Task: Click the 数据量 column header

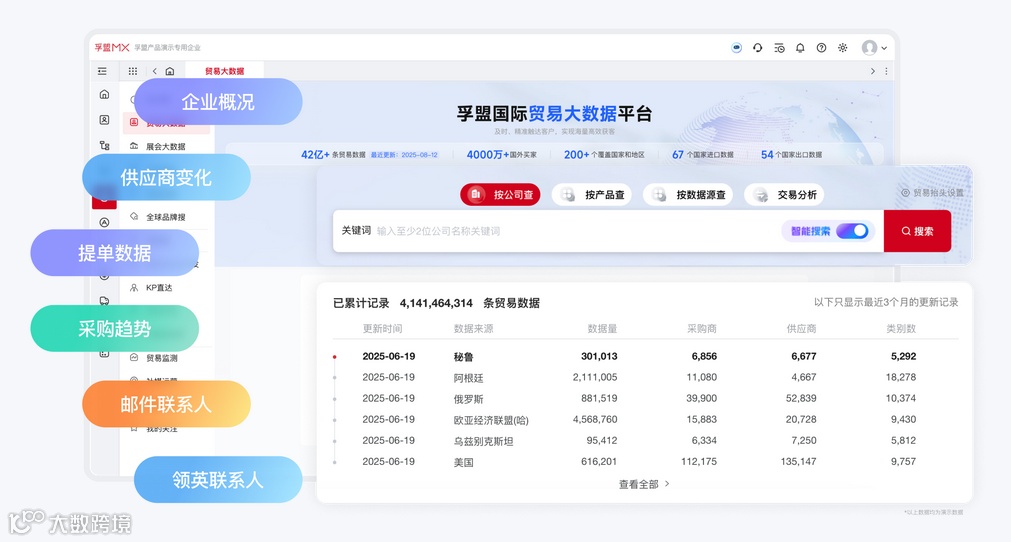Action: 602,329
